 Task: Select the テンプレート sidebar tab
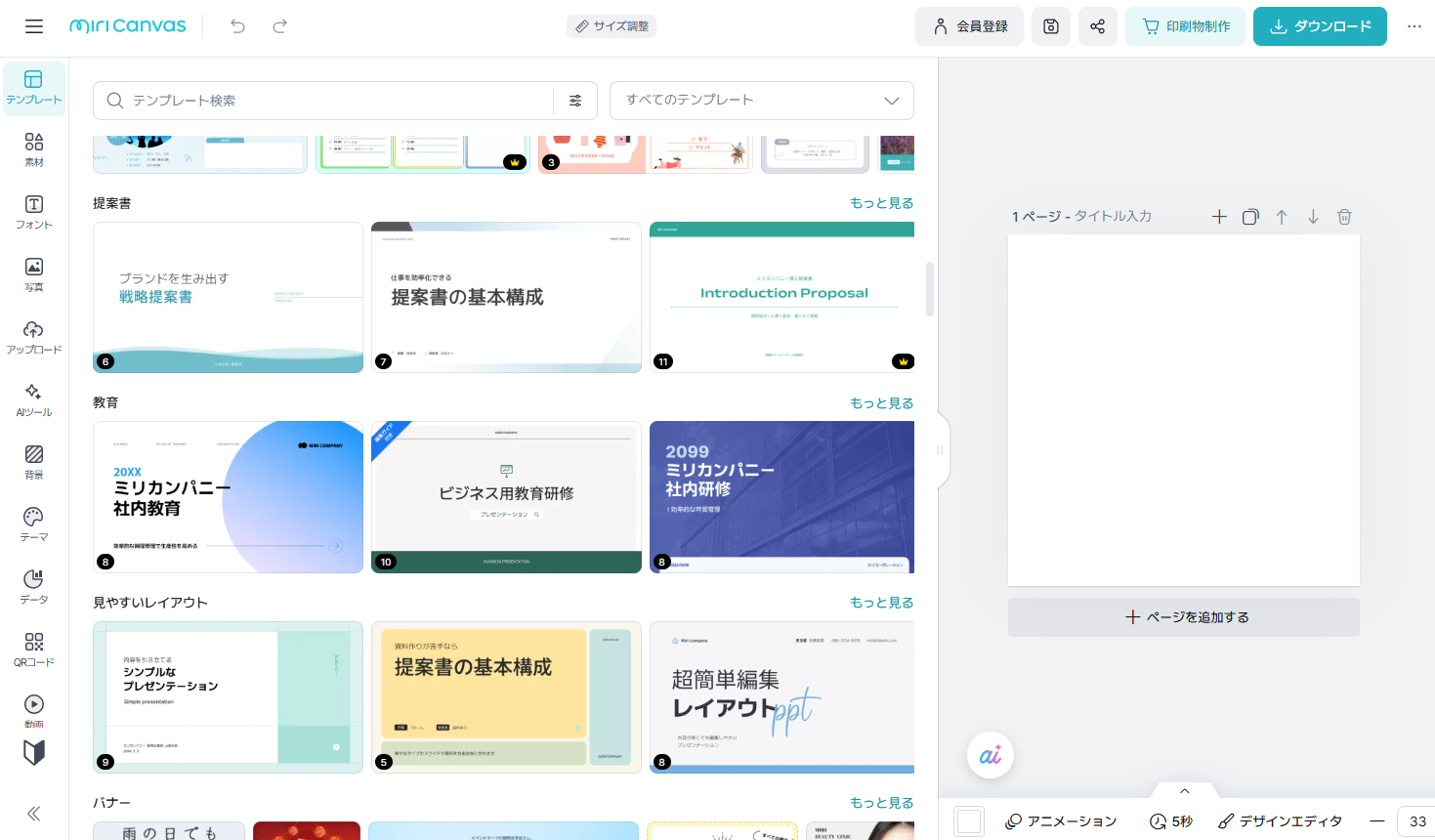34,88
